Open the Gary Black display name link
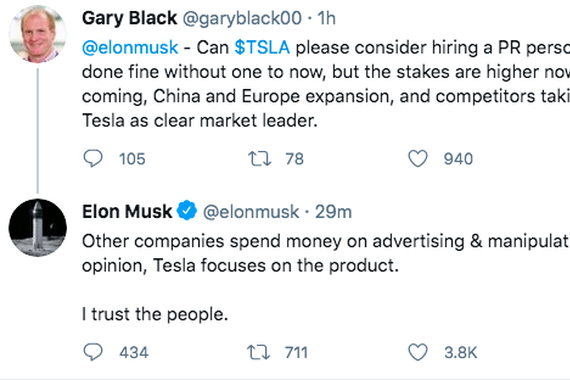 click(x=129, y=18)
